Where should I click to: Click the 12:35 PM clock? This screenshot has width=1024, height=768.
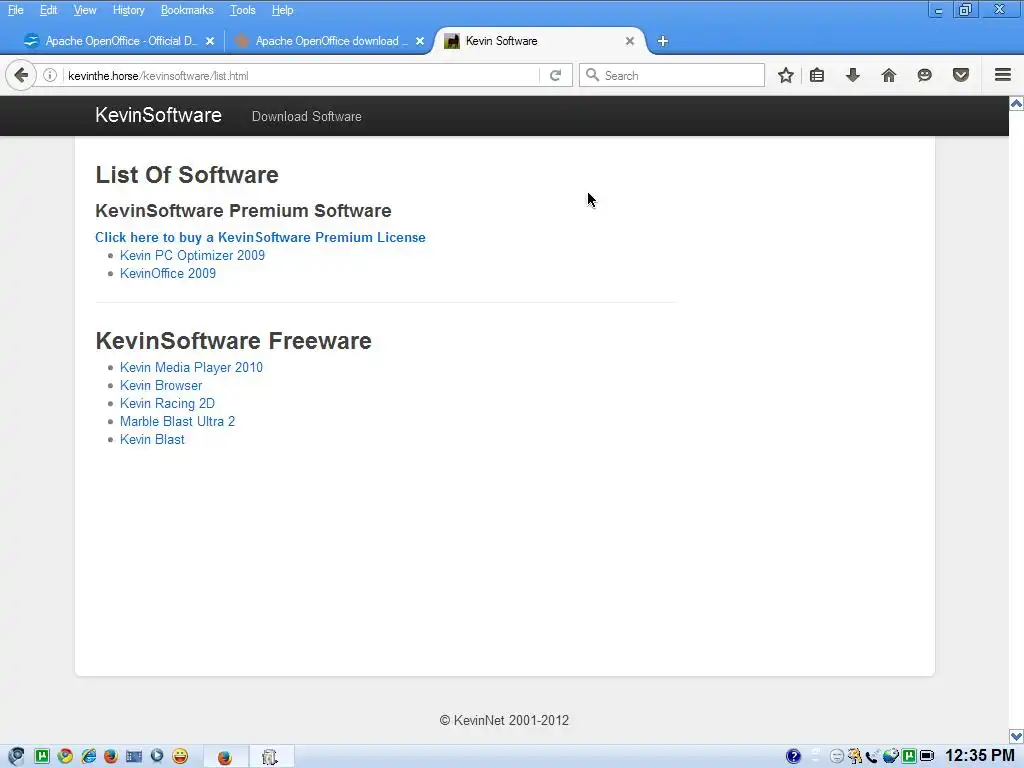980,756
